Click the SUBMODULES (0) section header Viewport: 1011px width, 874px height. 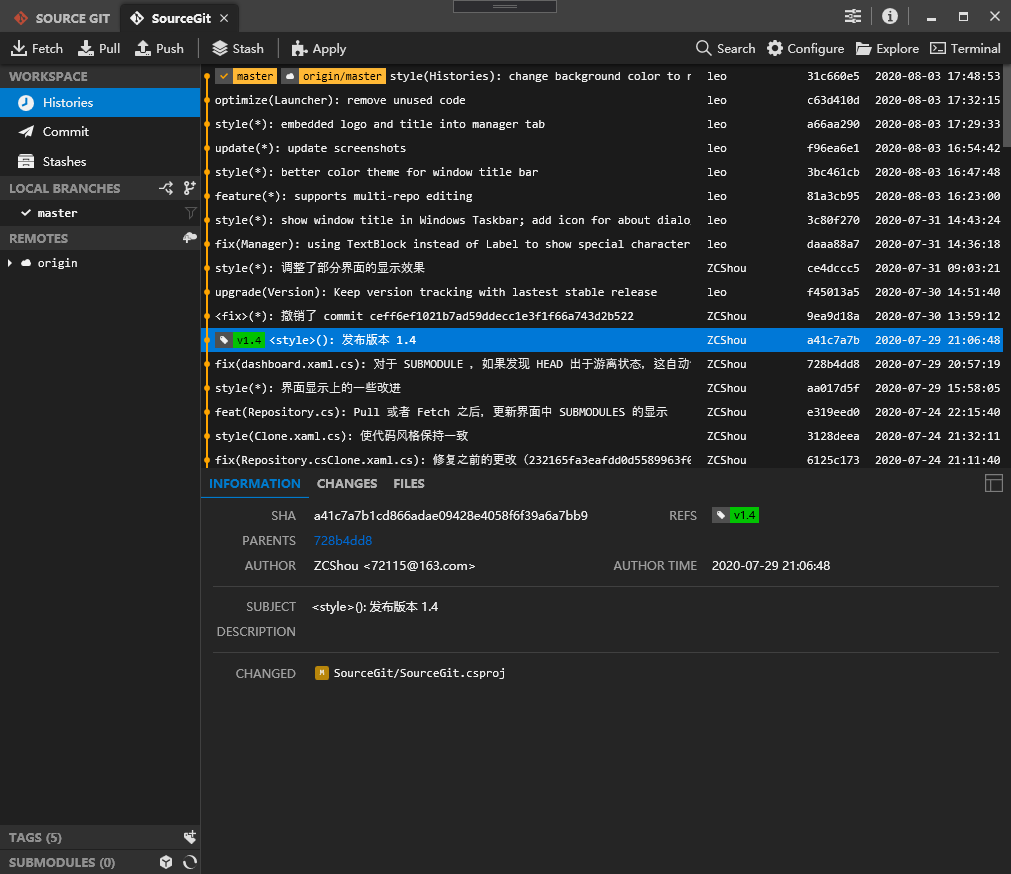coord(100,862)
